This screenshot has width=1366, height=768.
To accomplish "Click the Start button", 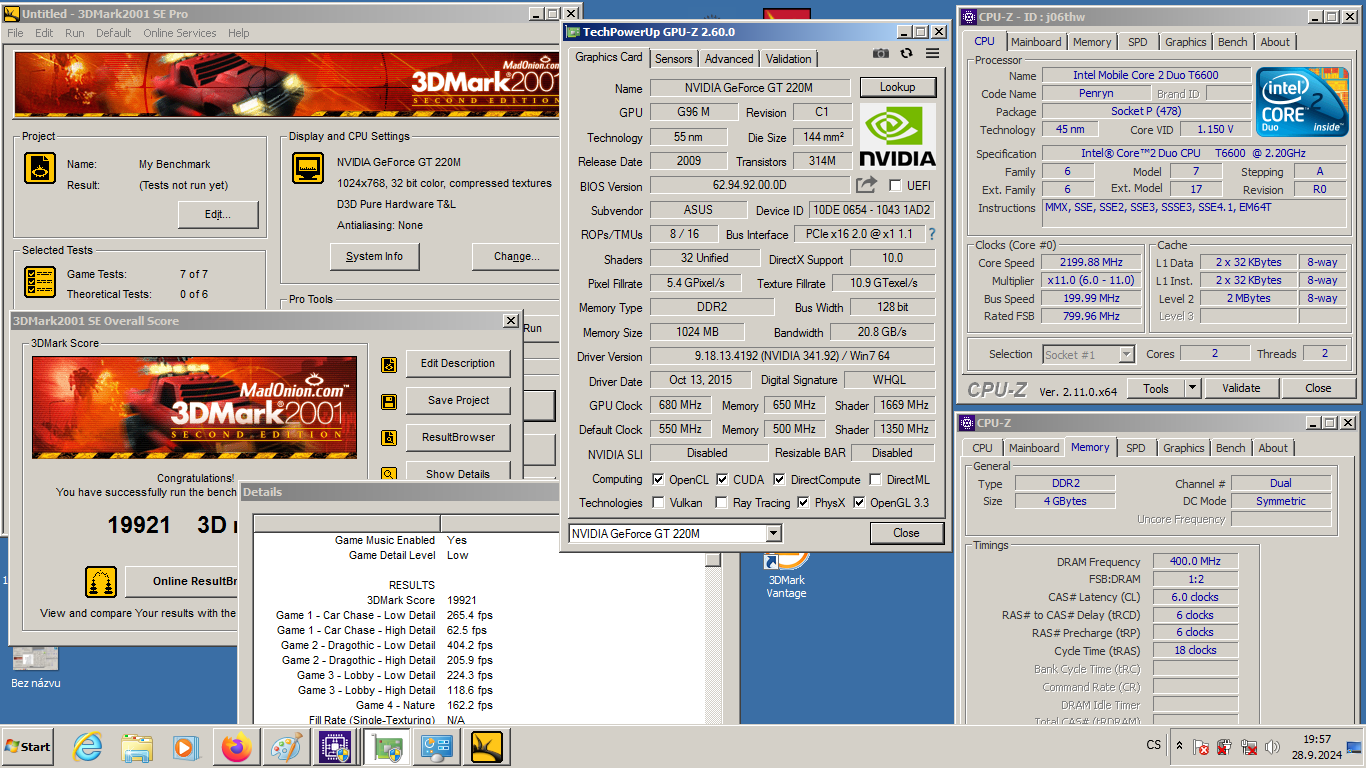I will coord(28,747).
